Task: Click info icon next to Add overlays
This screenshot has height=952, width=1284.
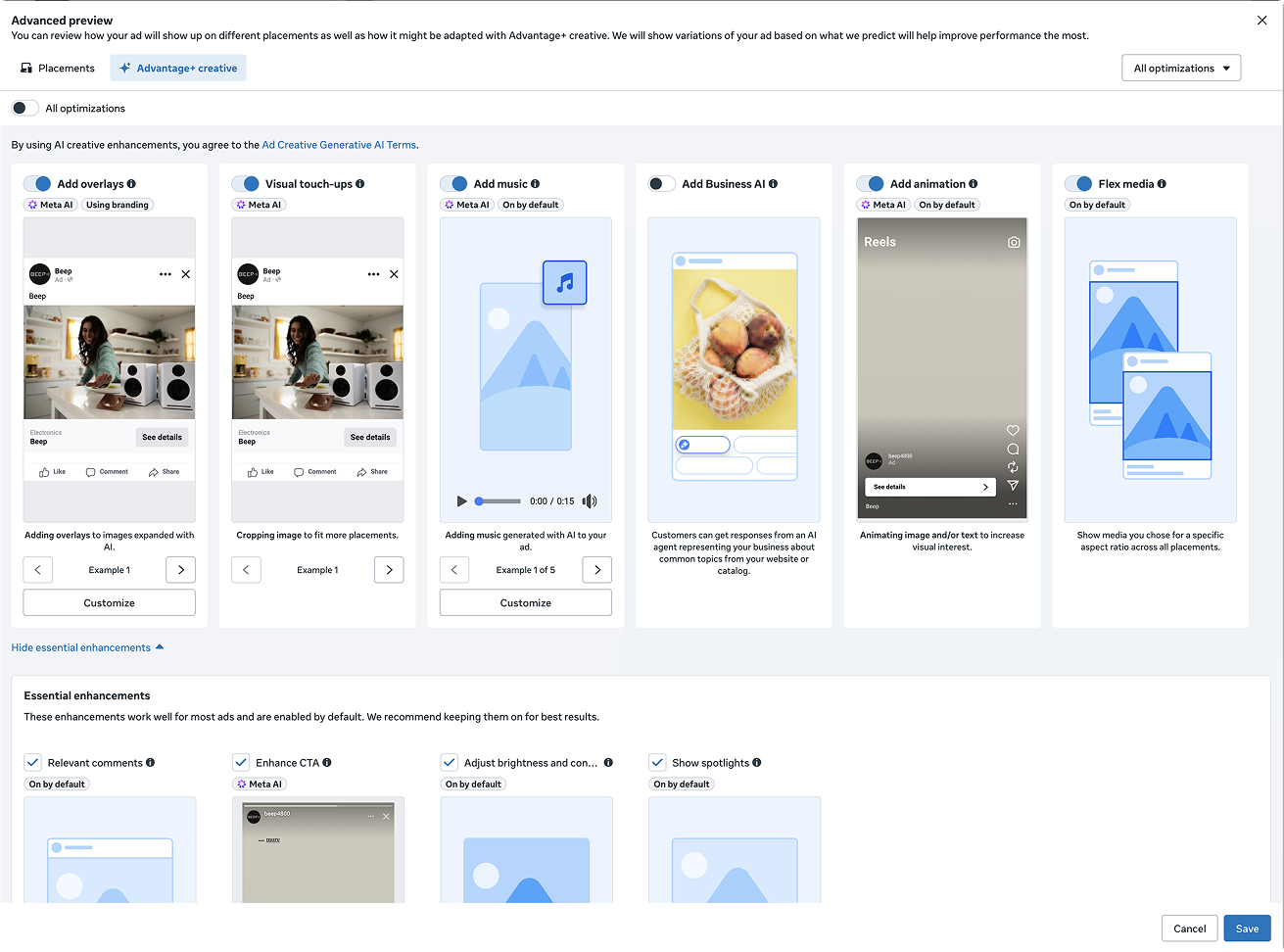Action: tap(131, 184)
